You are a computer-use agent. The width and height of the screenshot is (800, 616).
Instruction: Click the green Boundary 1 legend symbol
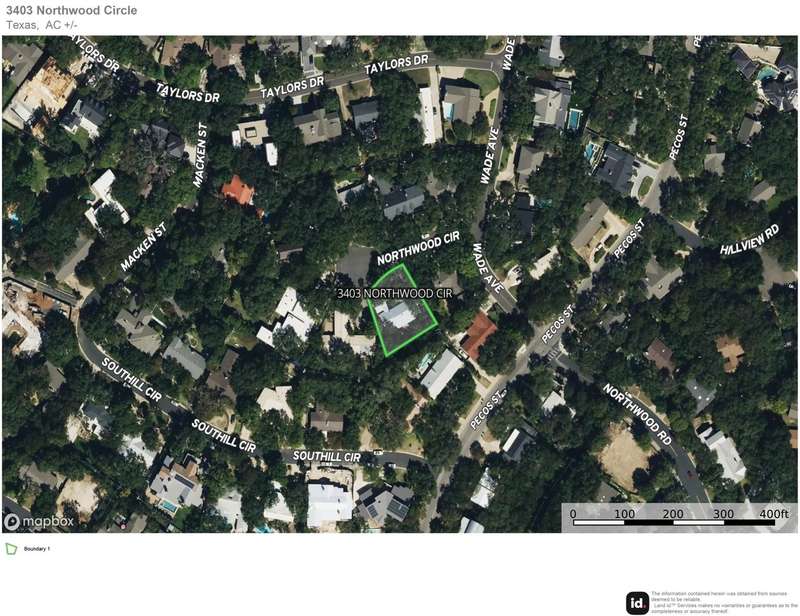(12, 549)
